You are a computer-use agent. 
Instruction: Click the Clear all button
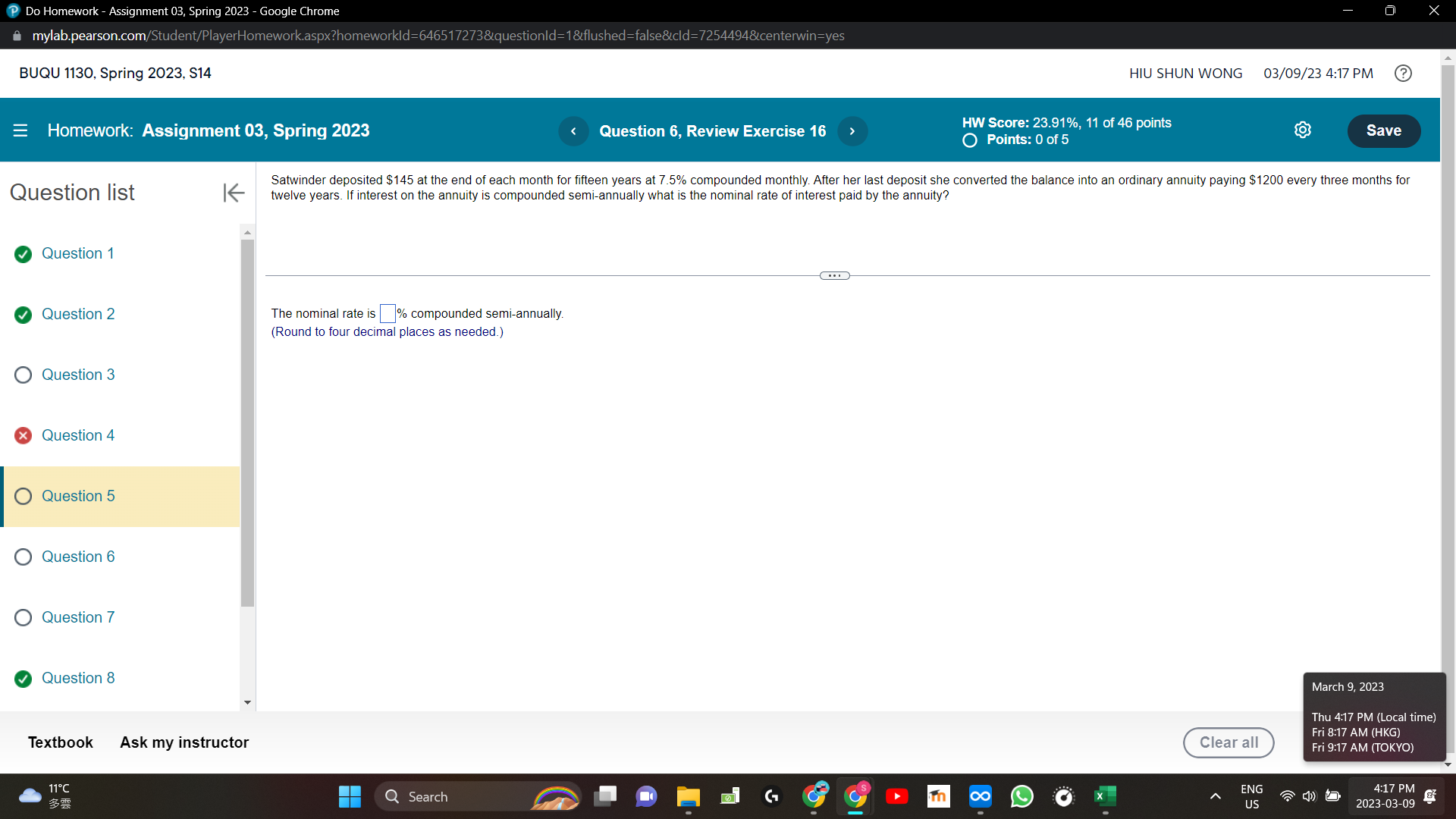(1228, 742)
